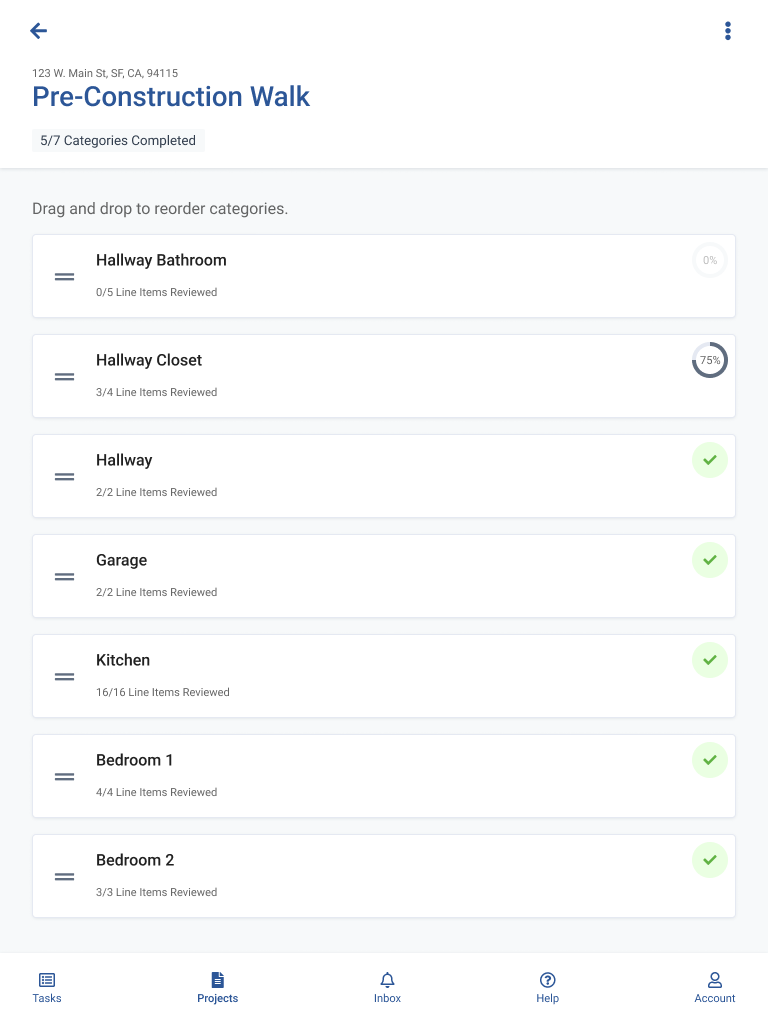The width and height of the screenshot is (768, 1024).
Task: Click the Hallway Closet reorder handle
Action: (x=64, y=376)
